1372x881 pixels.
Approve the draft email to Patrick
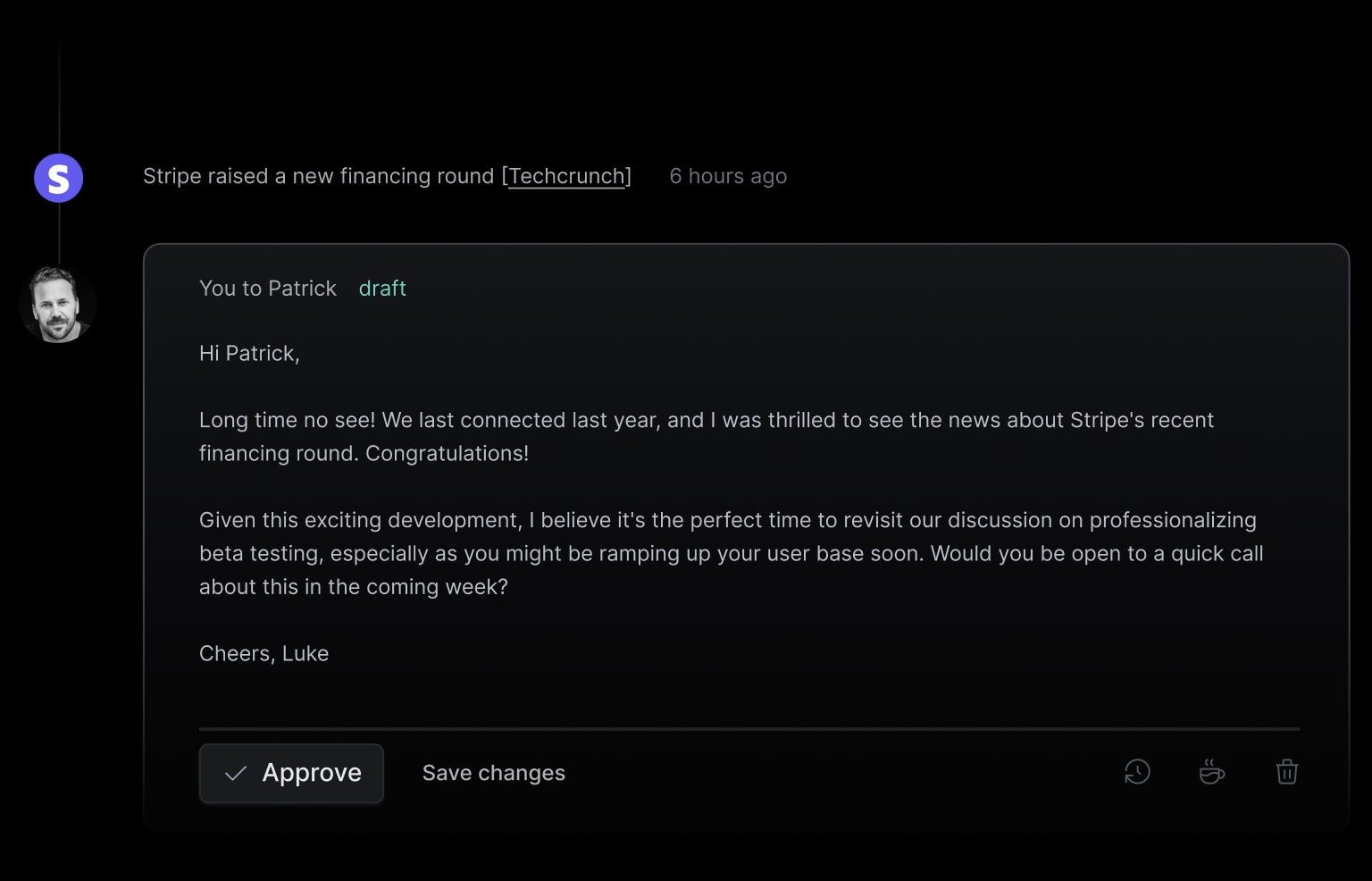point(291,773)
